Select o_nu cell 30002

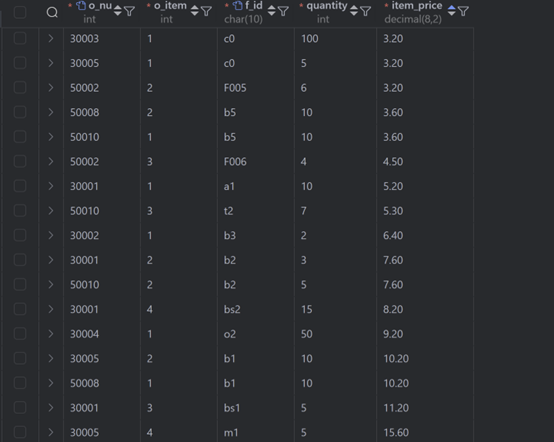click(x=85, y=235)
